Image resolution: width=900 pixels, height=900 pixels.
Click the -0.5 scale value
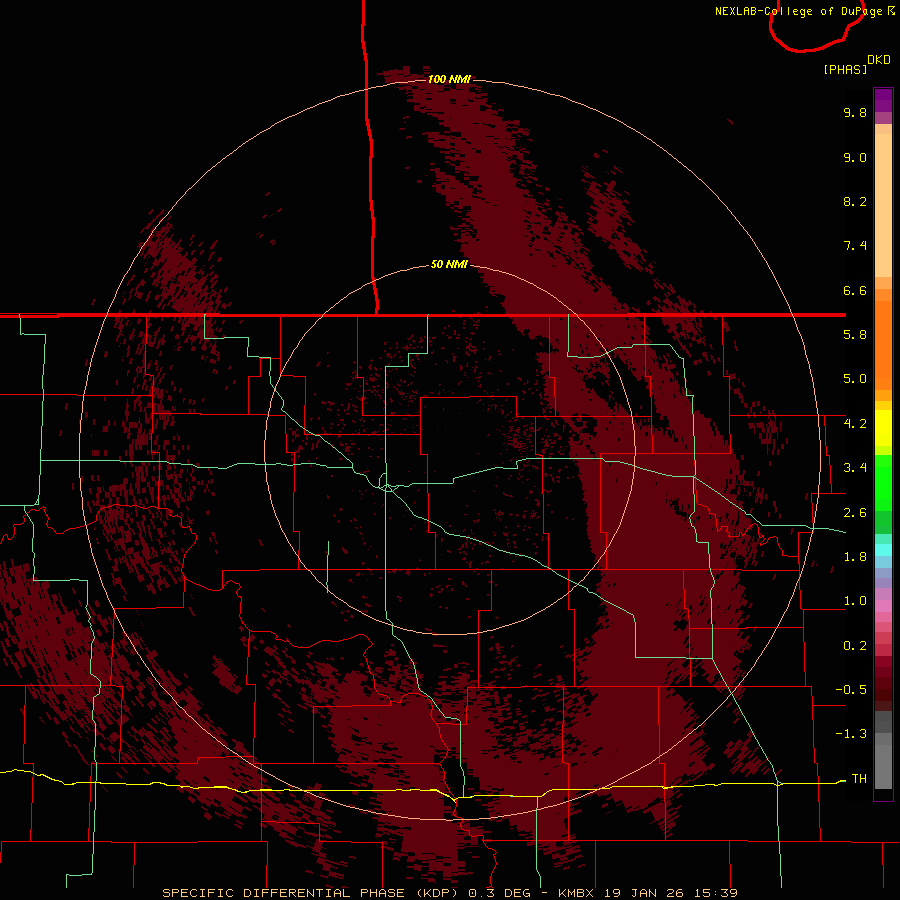pos(851,690)
